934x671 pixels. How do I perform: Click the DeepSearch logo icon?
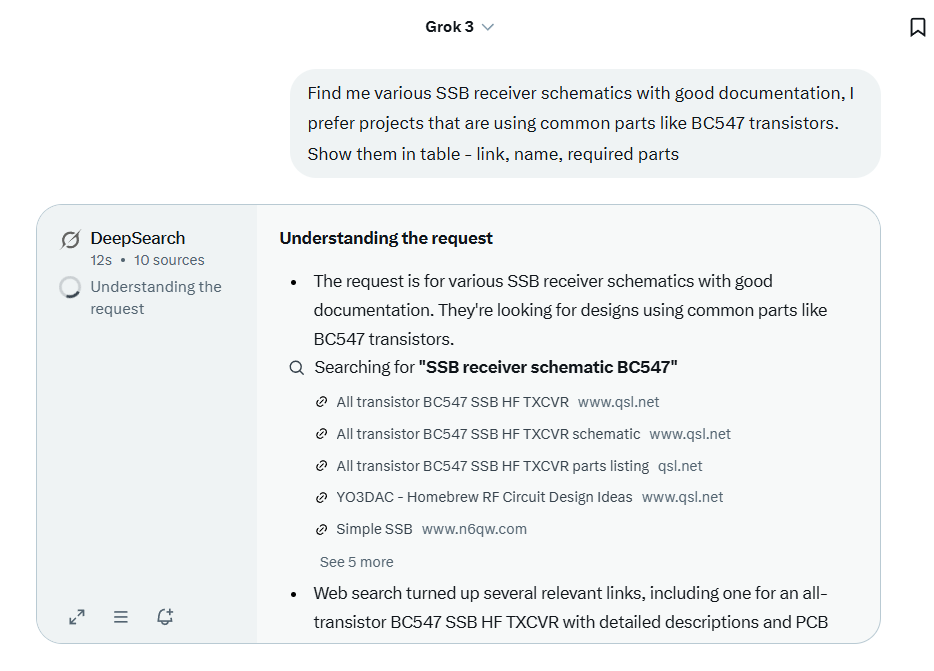tap(70, 240)
